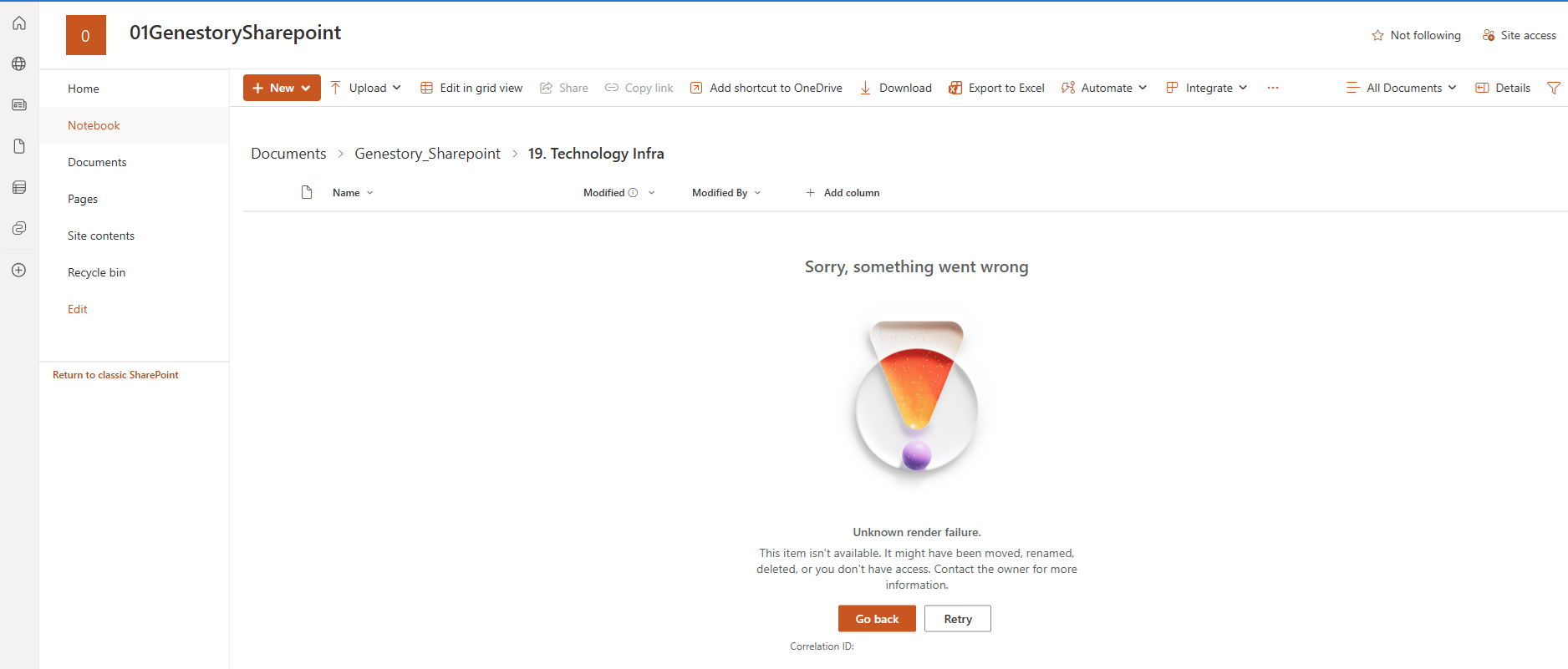The width and height of the screenshot is (1568, 669).
Task: Click the Sorry, something went wrong heading
Action: coord(917,267)
